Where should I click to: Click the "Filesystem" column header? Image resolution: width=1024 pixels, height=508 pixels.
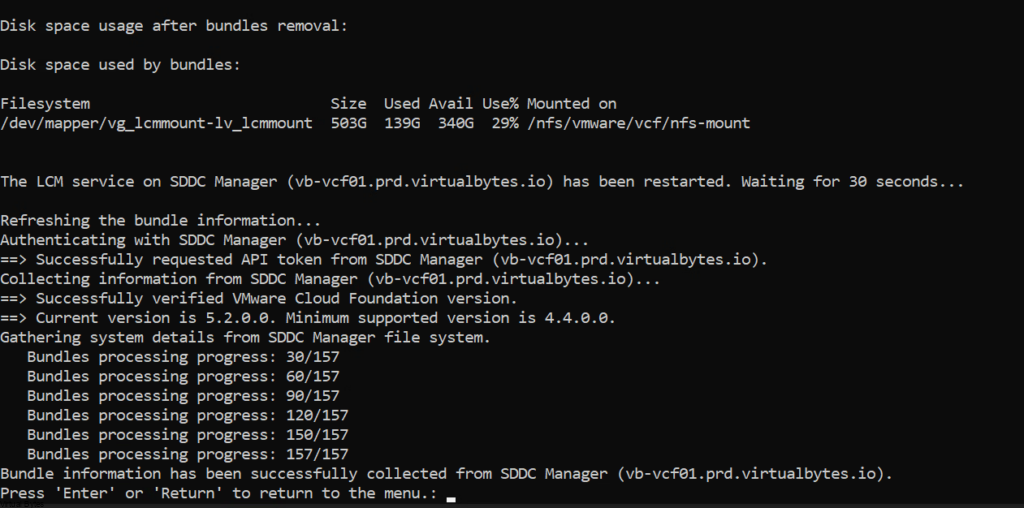tap(45, 104)
